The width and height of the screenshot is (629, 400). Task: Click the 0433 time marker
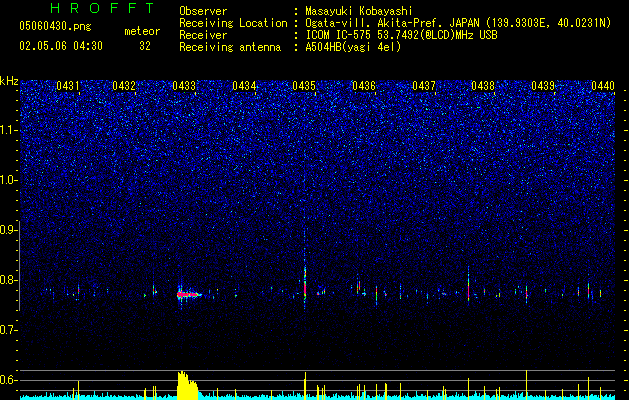(x=184, y=85)
